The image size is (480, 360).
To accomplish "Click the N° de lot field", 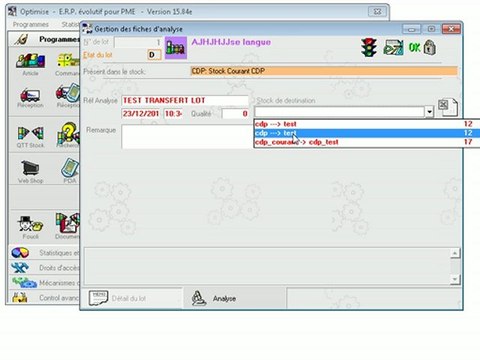I will 138,42.
